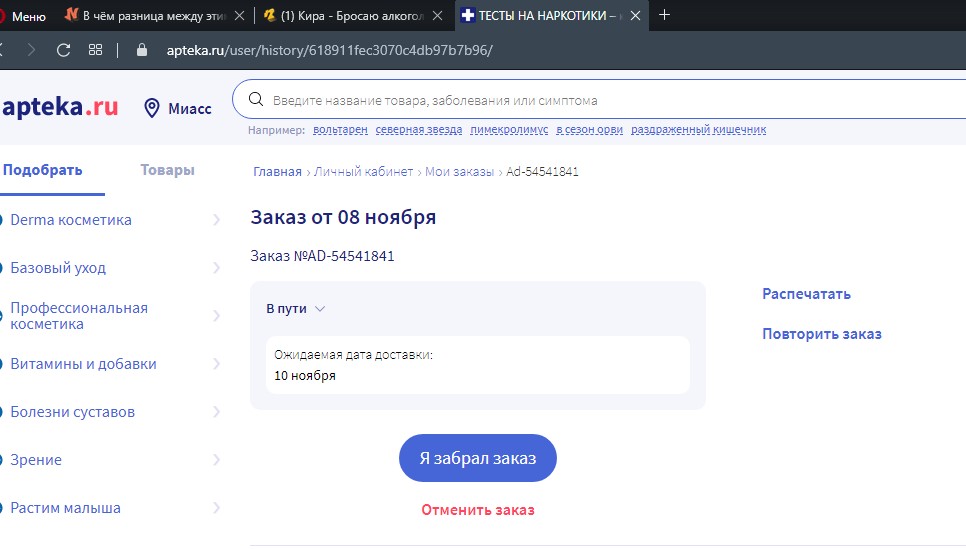
Task: Expand the Derma косметика category
Action: click(x=216, y=220)
